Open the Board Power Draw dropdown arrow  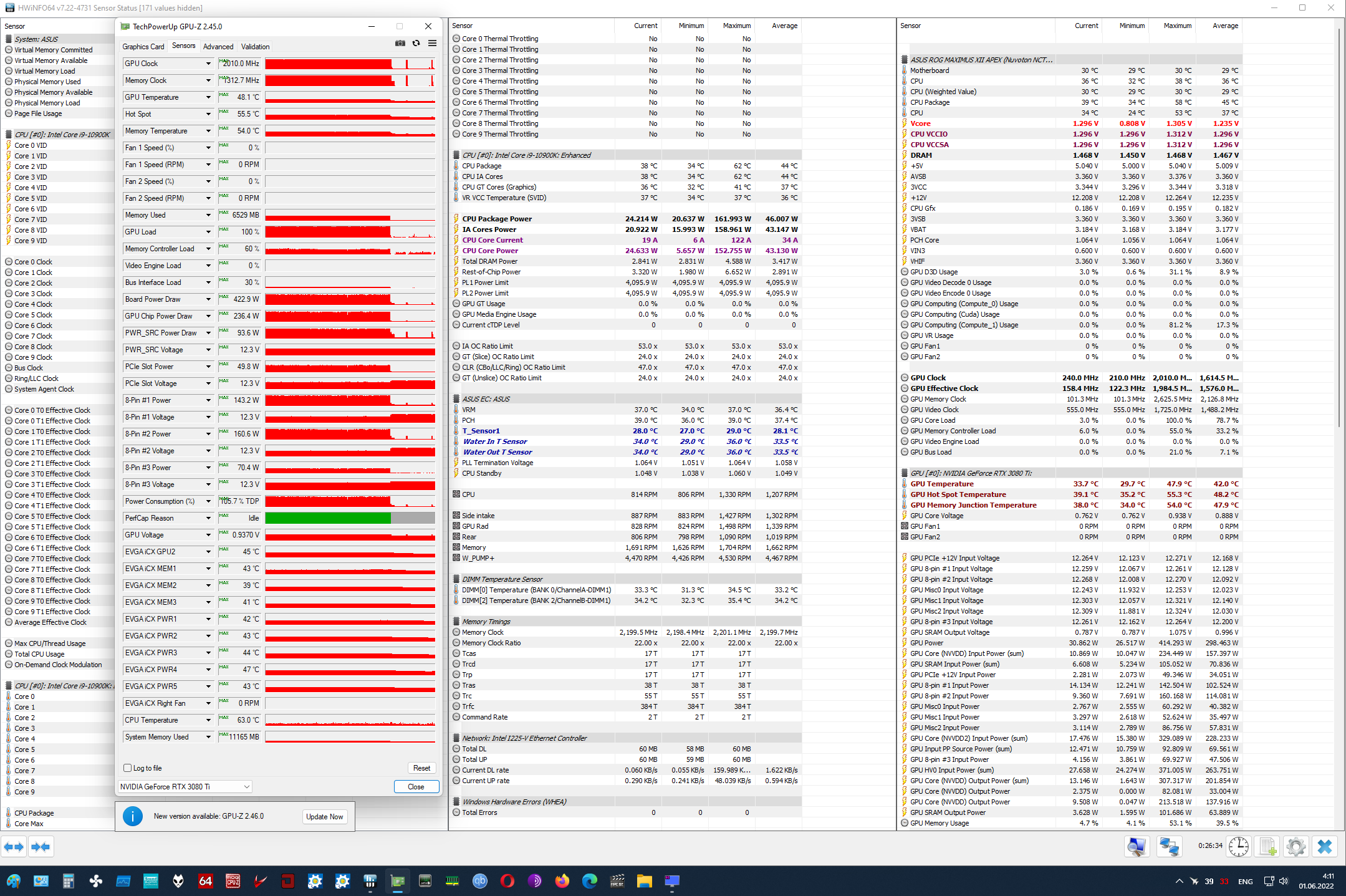[x=208, y=299]
